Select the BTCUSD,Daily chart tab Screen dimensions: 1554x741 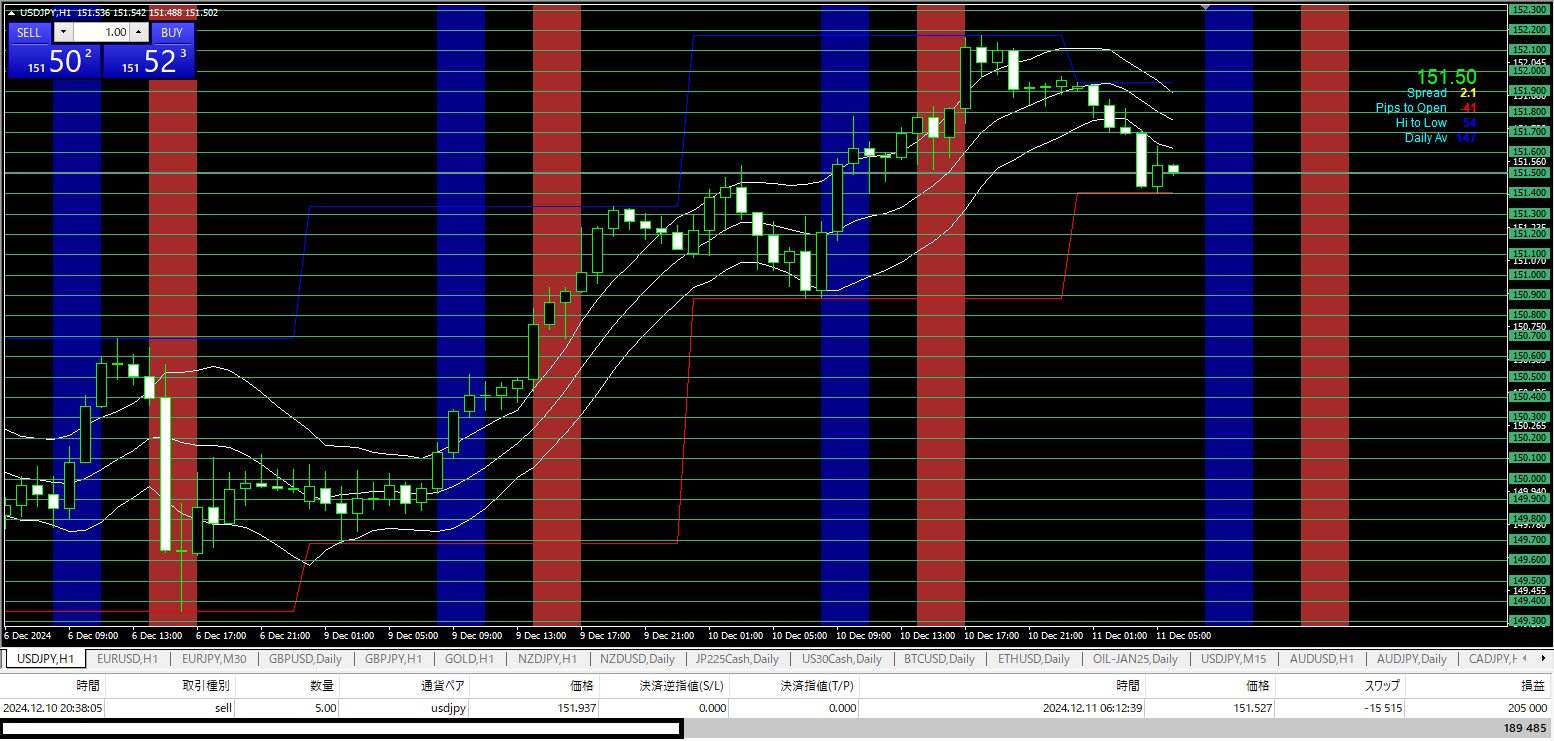939,659
